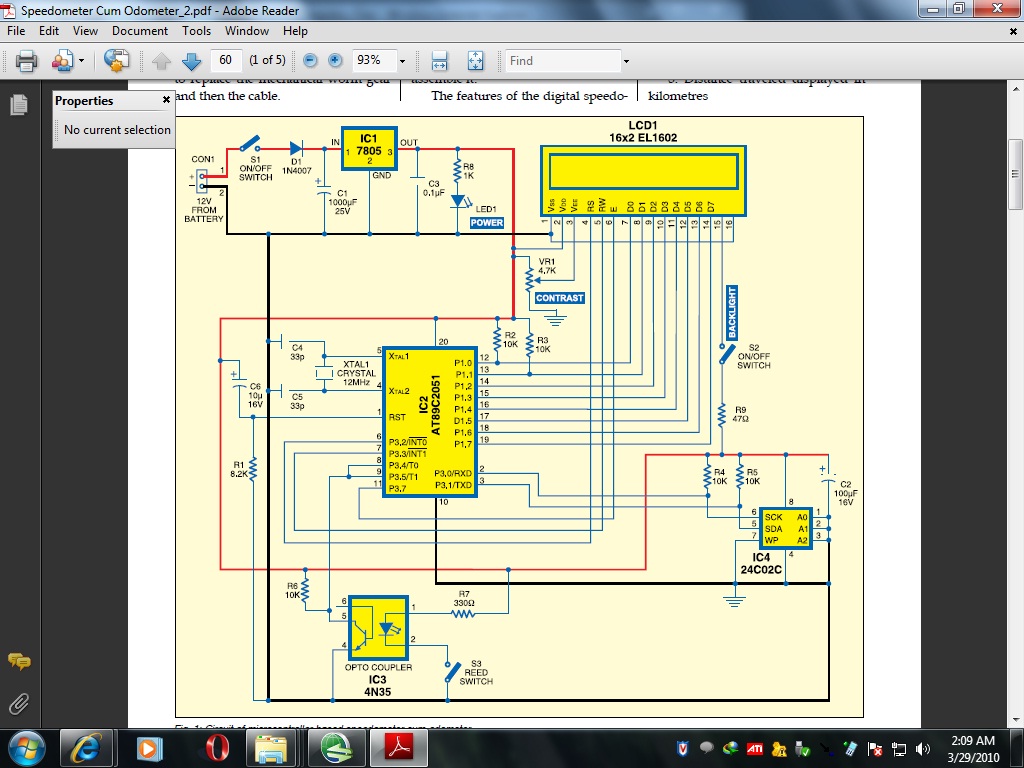Click the 93% zoom value field
Screen dimensions: 1024x768
373,61
